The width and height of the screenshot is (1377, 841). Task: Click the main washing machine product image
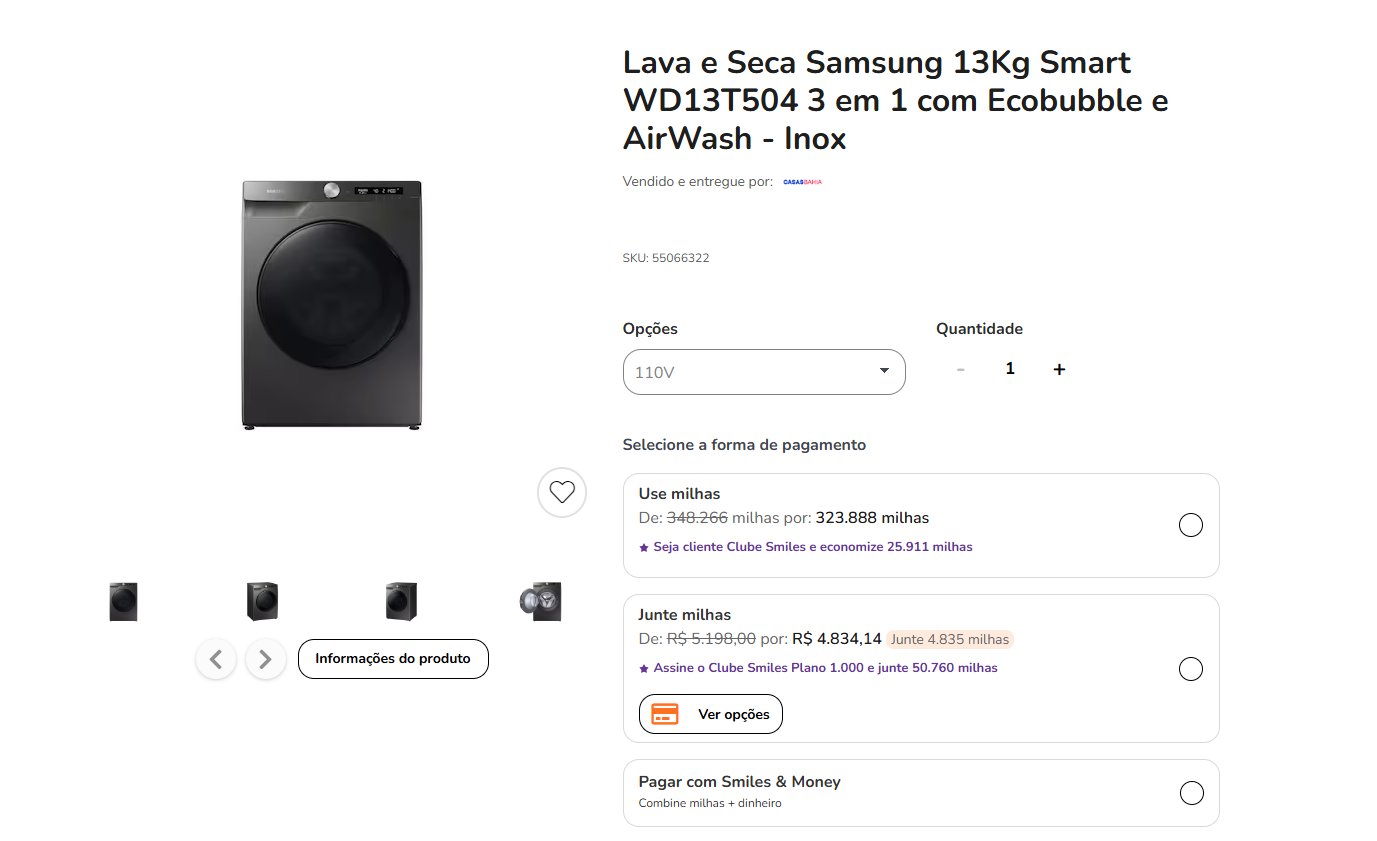pyautogui.click(x=331, y=305)
